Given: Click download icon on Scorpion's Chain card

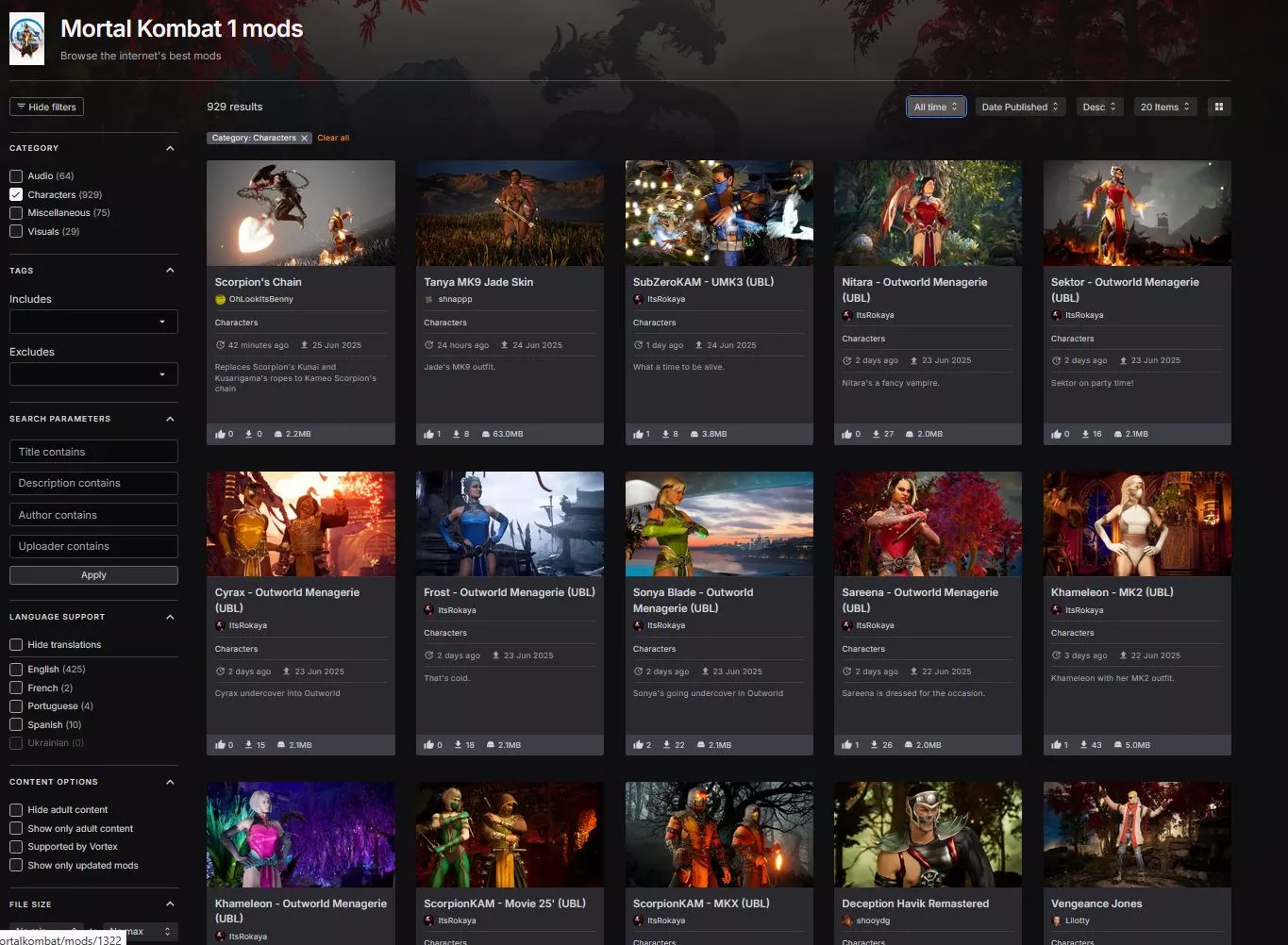Looking at the screenshot, I should (x=248, y=435).
